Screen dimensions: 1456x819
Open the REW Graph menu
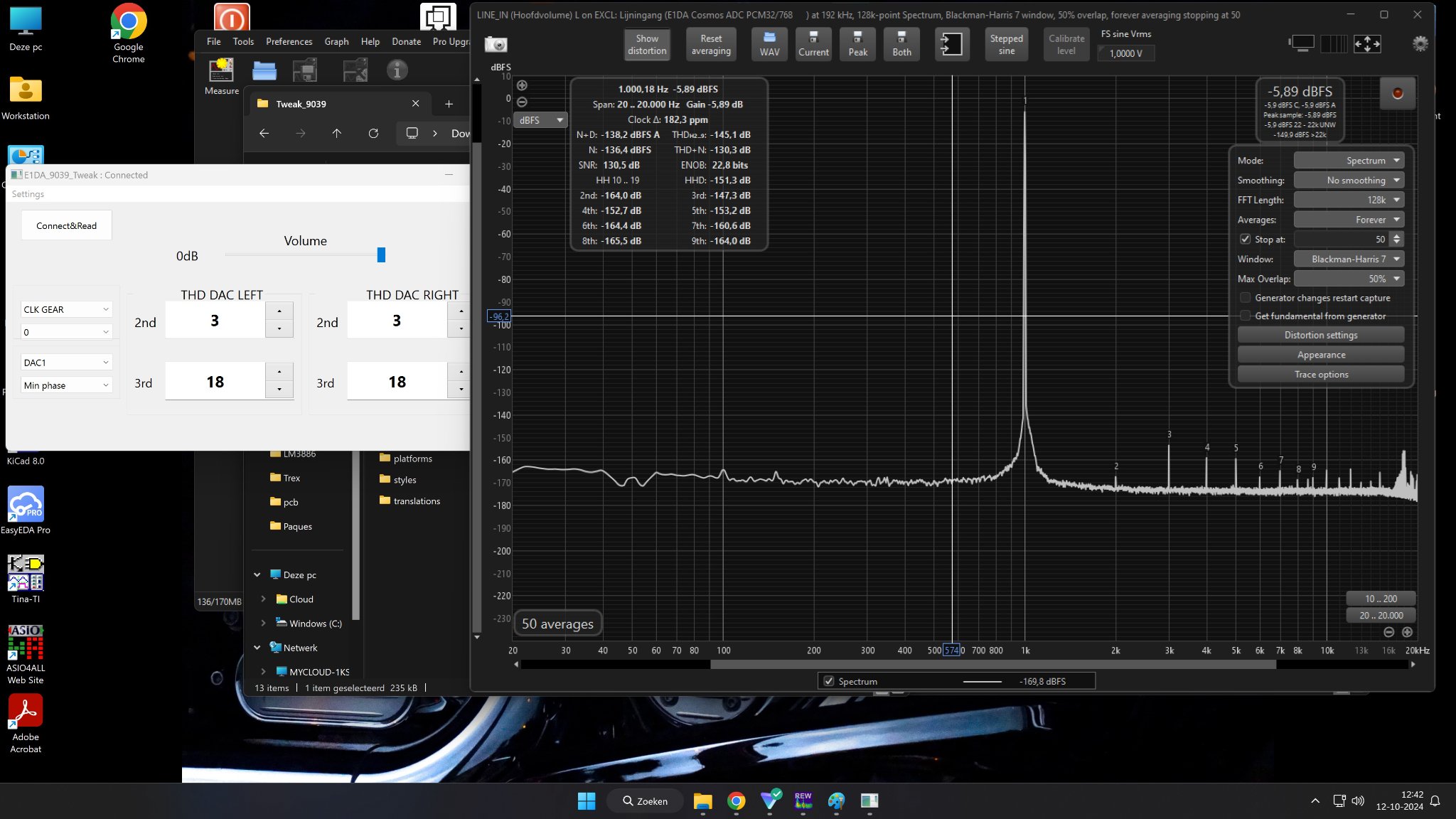(336, 41)
